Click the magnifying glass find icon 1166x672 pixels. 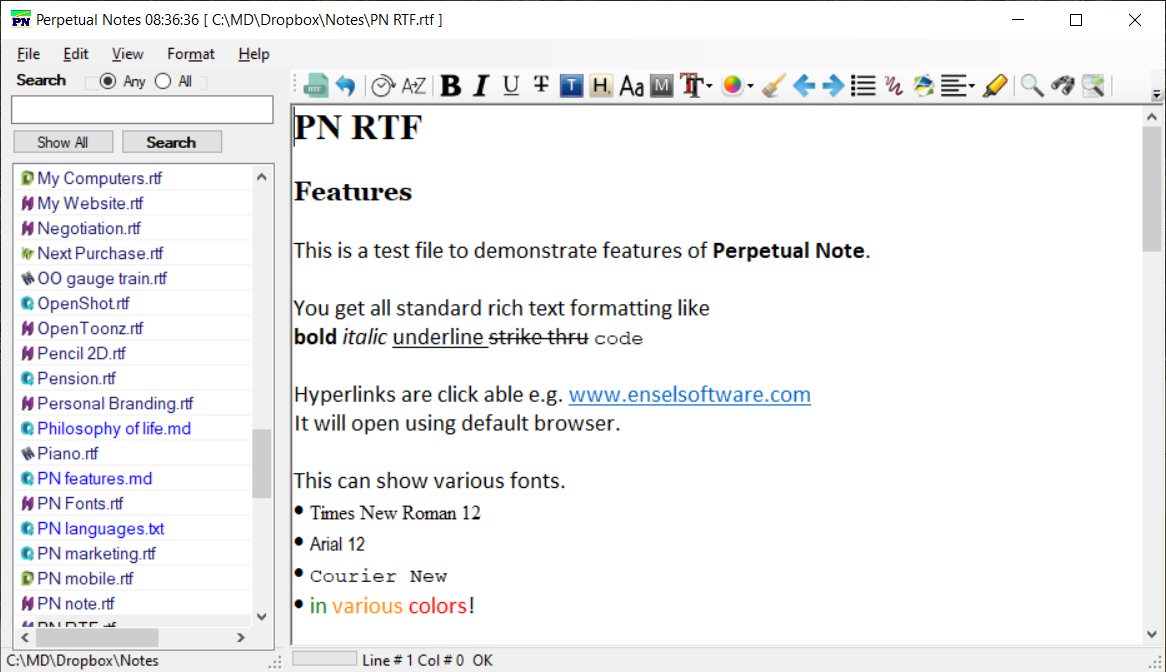[1031, 85]
